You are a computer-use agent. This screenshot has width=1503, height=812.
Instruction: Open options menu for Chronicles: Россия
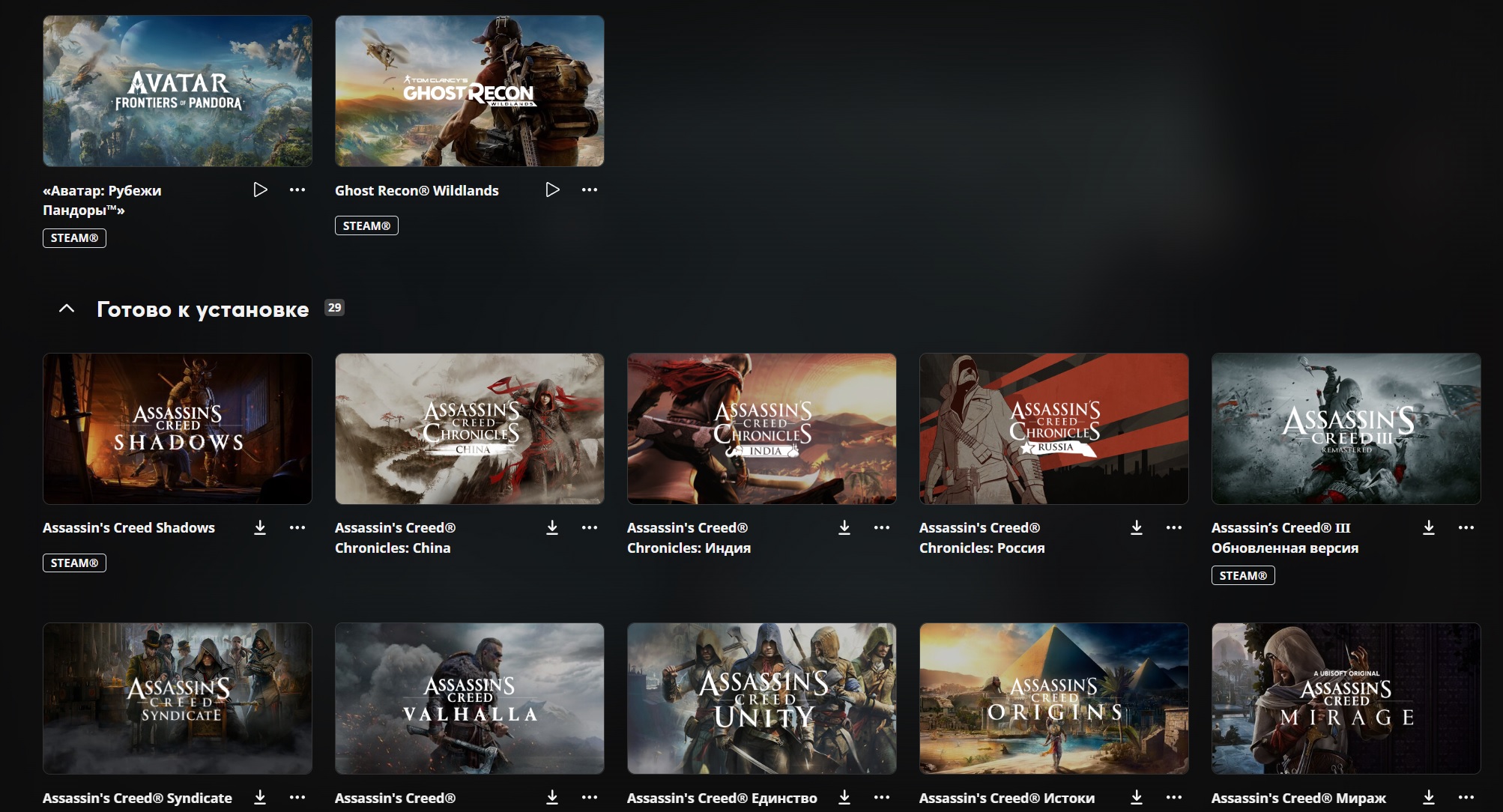pyautogui.click(x=1174, y=528)
